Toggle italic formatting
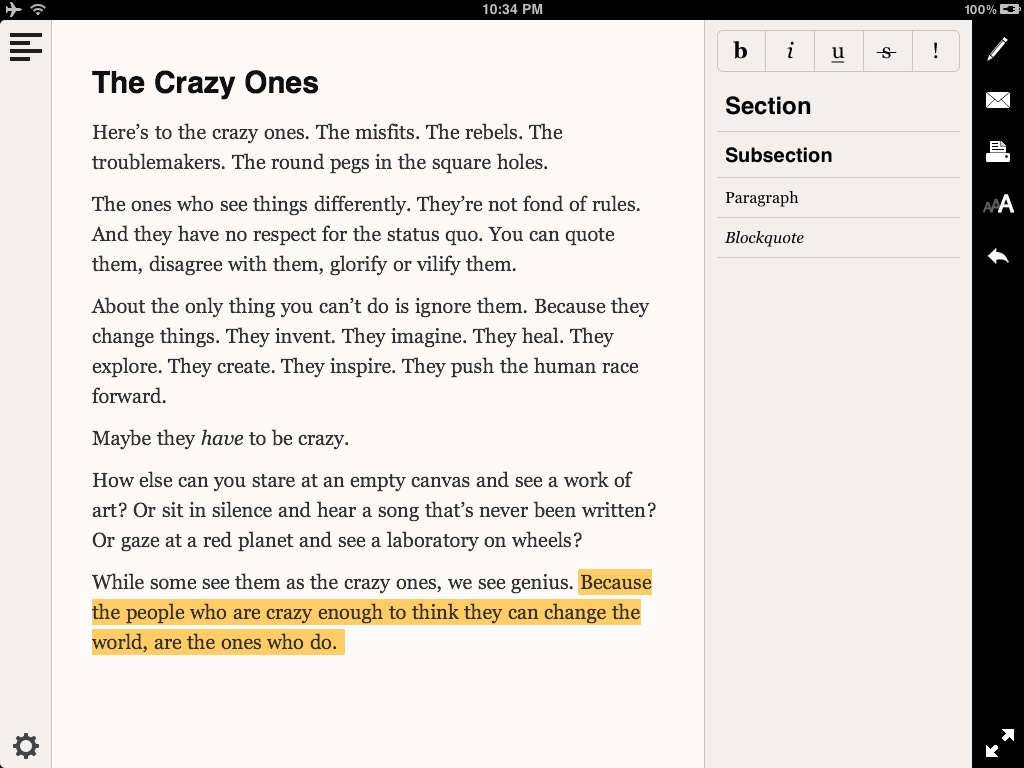The image size is (1024, 768). (790, 51)
